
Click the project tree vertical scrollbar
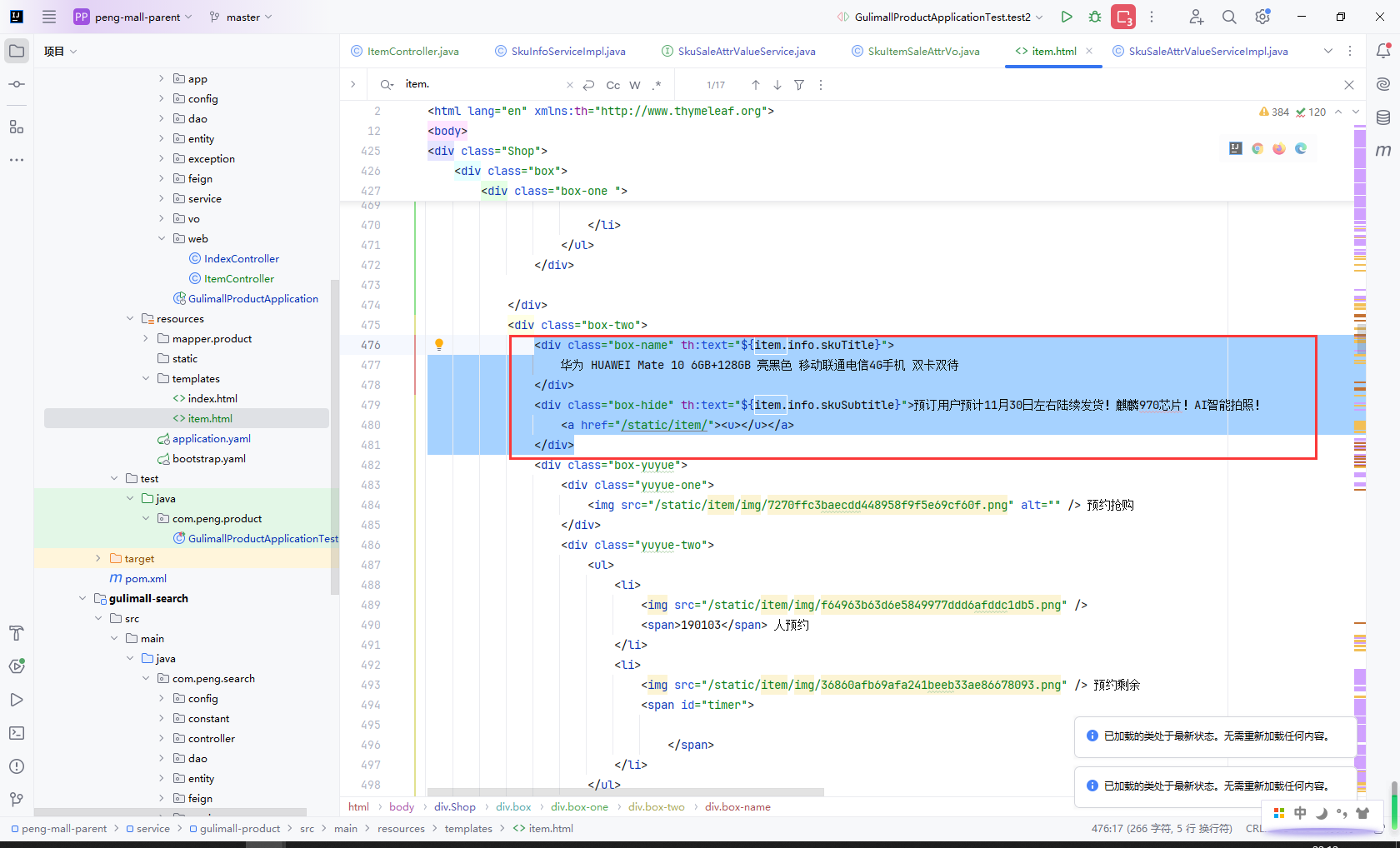coord(335,436)
